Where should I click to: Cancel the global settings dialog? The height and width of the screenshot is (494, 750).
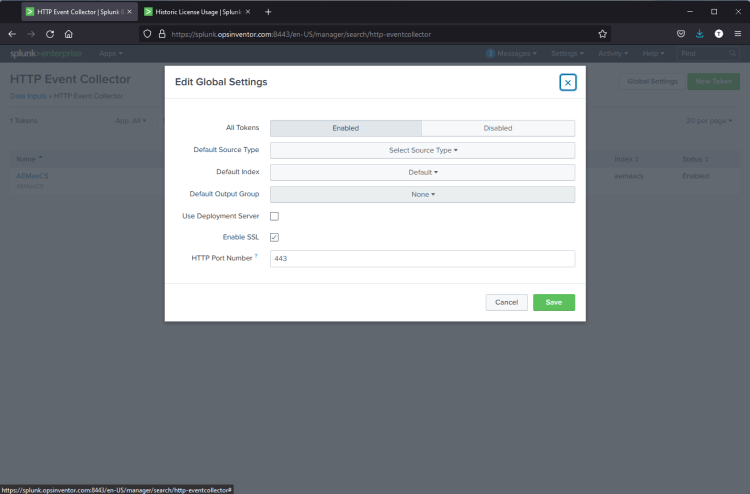click(x=507, y=302)
